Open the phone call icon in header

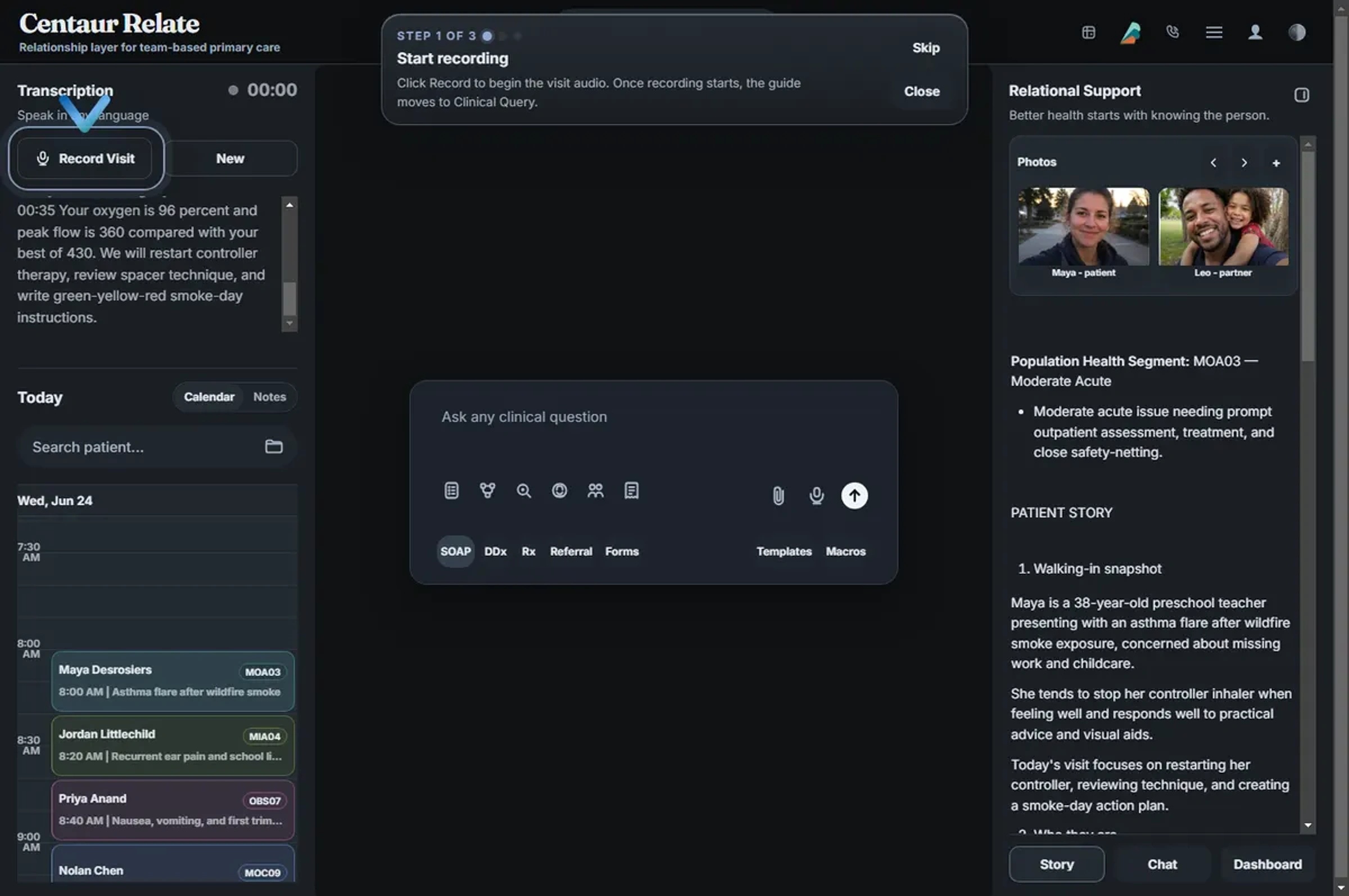1173,32
